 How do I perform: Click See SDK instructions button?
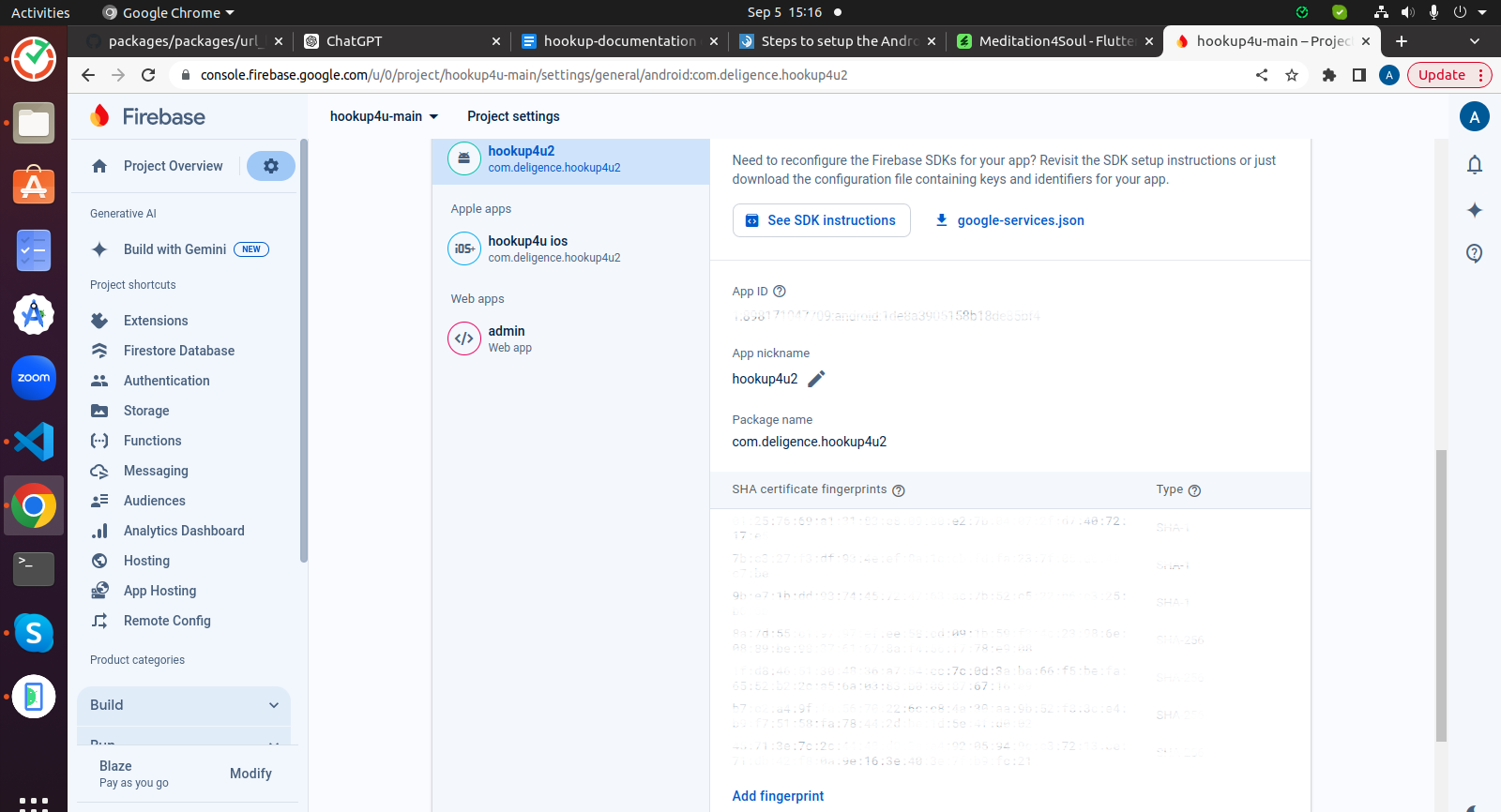821,220
